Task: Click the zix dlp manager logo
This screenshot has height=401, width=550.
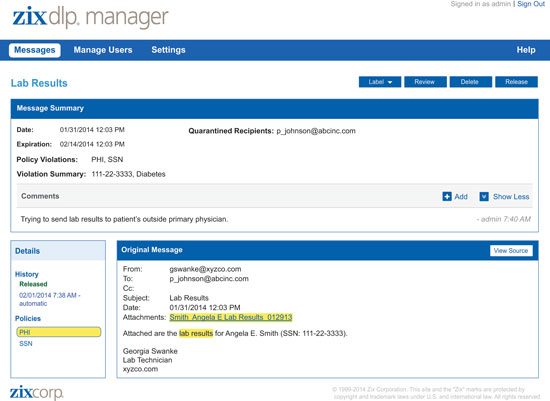Action: point(90,18)
